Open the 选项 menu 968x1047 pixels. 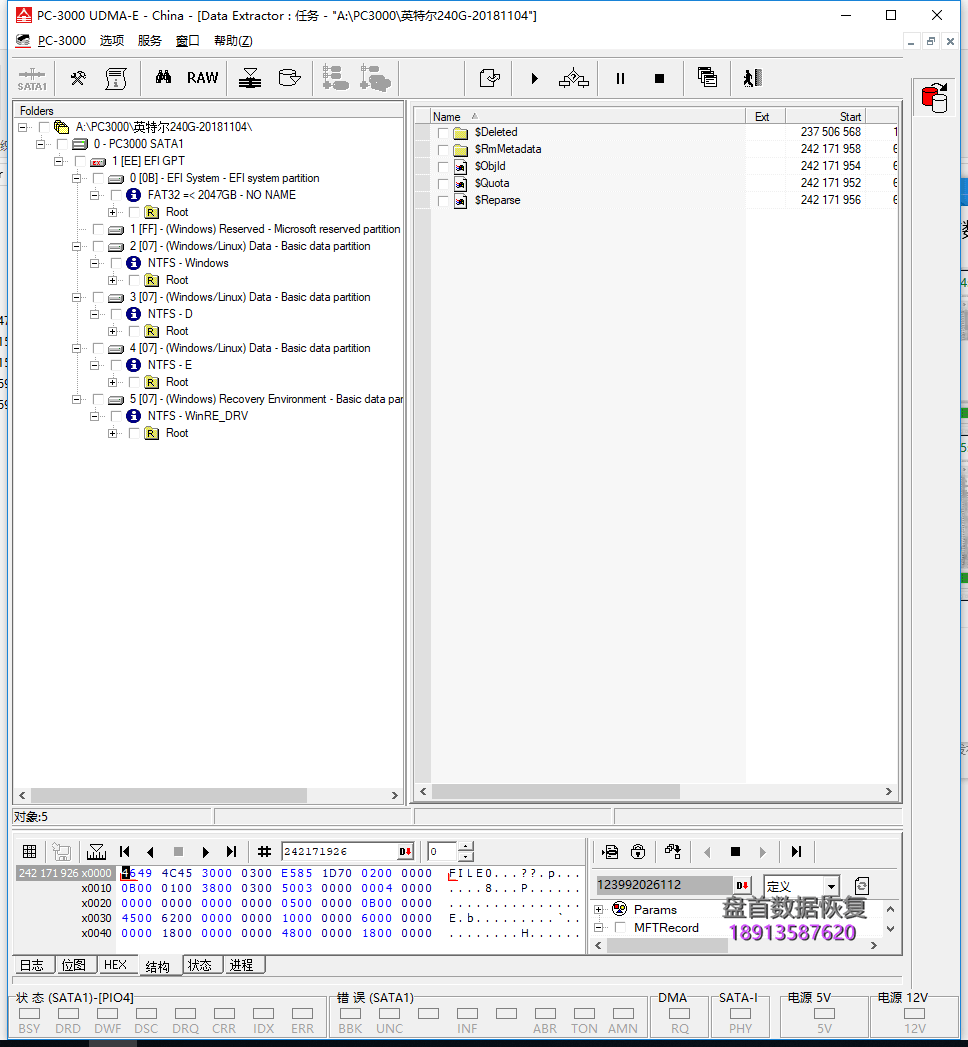point(111,41)
